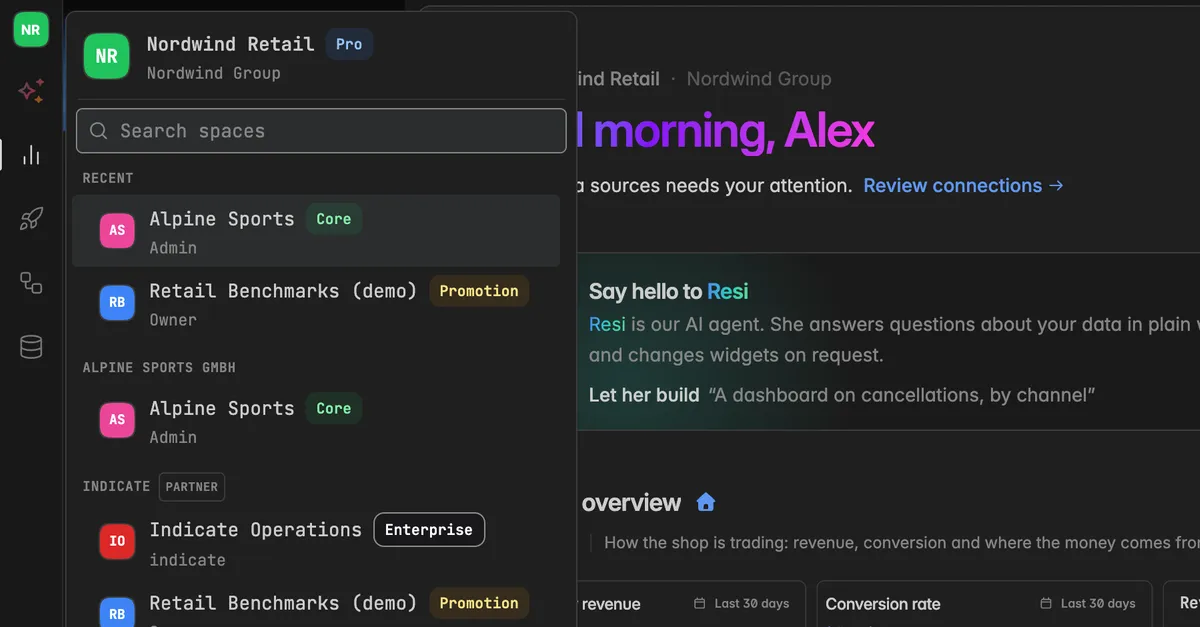Open the database data sources sidebar icon
This screenshot has width=1200, height=627.
click(x=31, y=347)
